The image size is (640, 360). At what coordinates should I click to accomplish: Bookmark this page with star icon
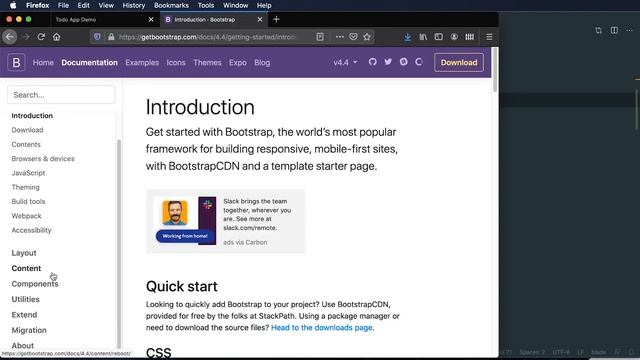coord(367,37)
